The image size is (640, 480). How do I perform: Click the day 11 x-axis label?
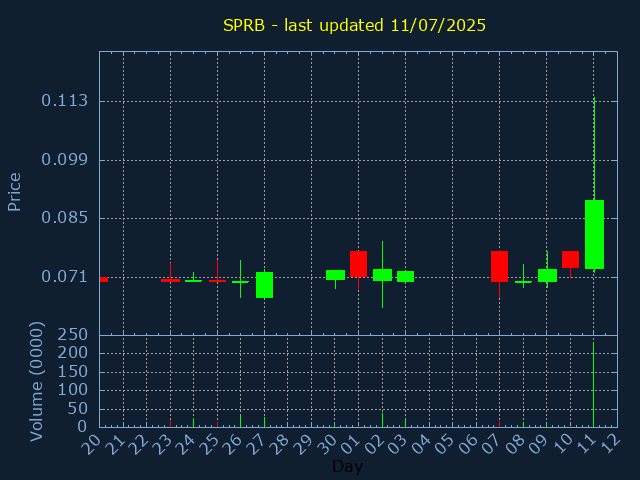click(585, 444)
